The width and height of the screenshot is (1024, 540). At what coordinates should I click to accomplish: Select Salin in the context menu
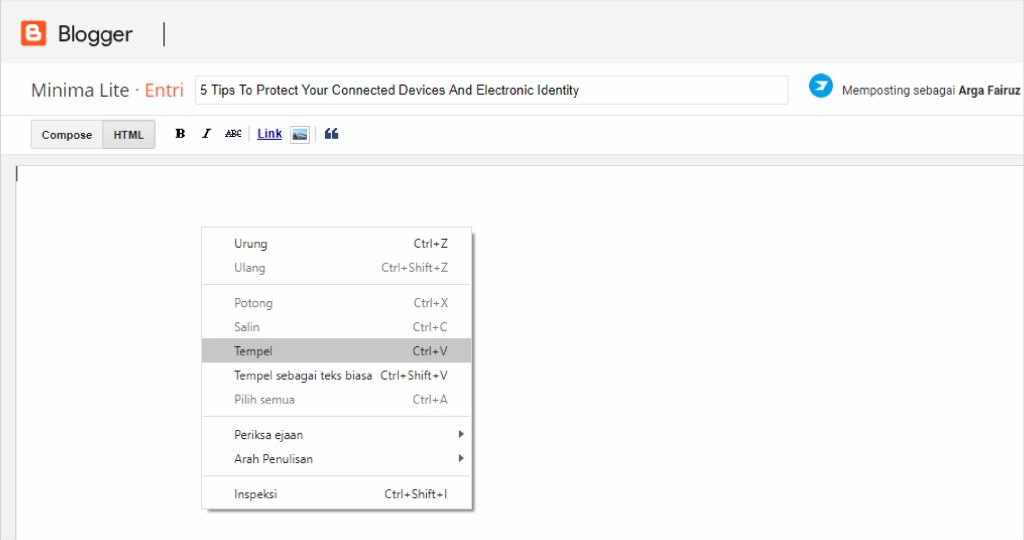click(x=336, y=327)
